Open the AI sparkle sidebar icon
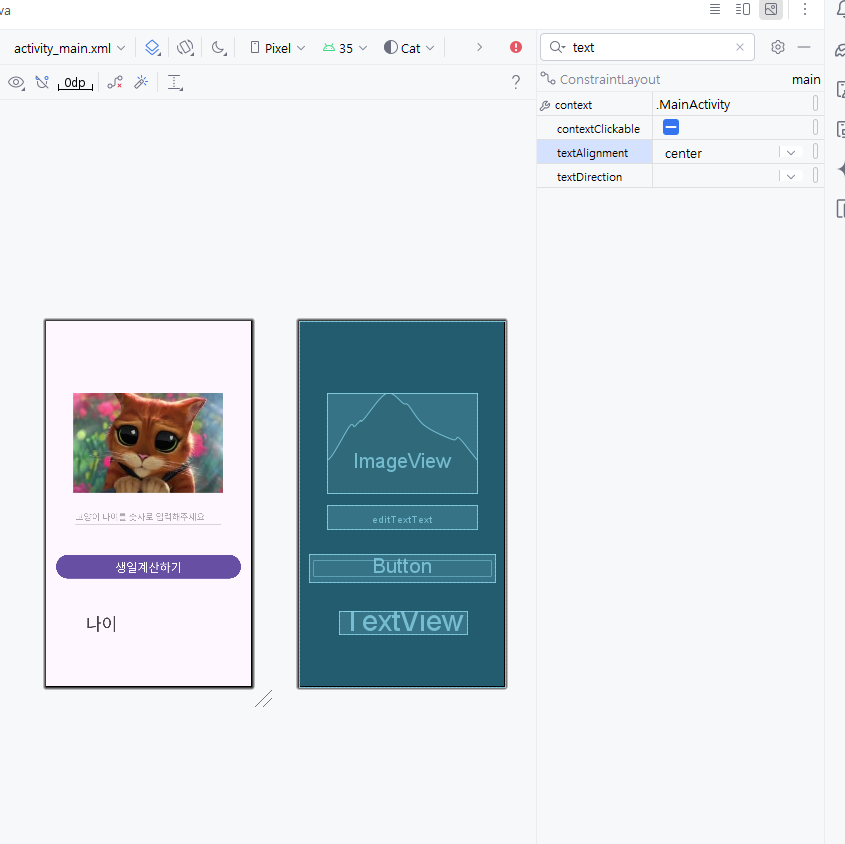The width and height of the screenshot is (845, 844). tap(841, 169)
